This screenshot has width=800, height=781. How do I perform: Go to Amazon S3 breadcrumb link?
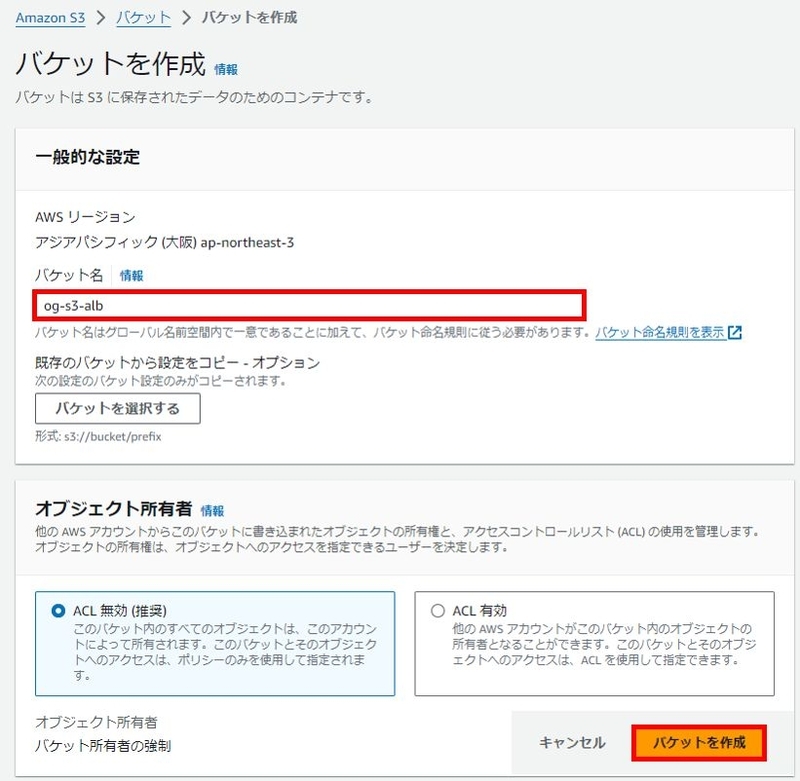tap(50, 18)
